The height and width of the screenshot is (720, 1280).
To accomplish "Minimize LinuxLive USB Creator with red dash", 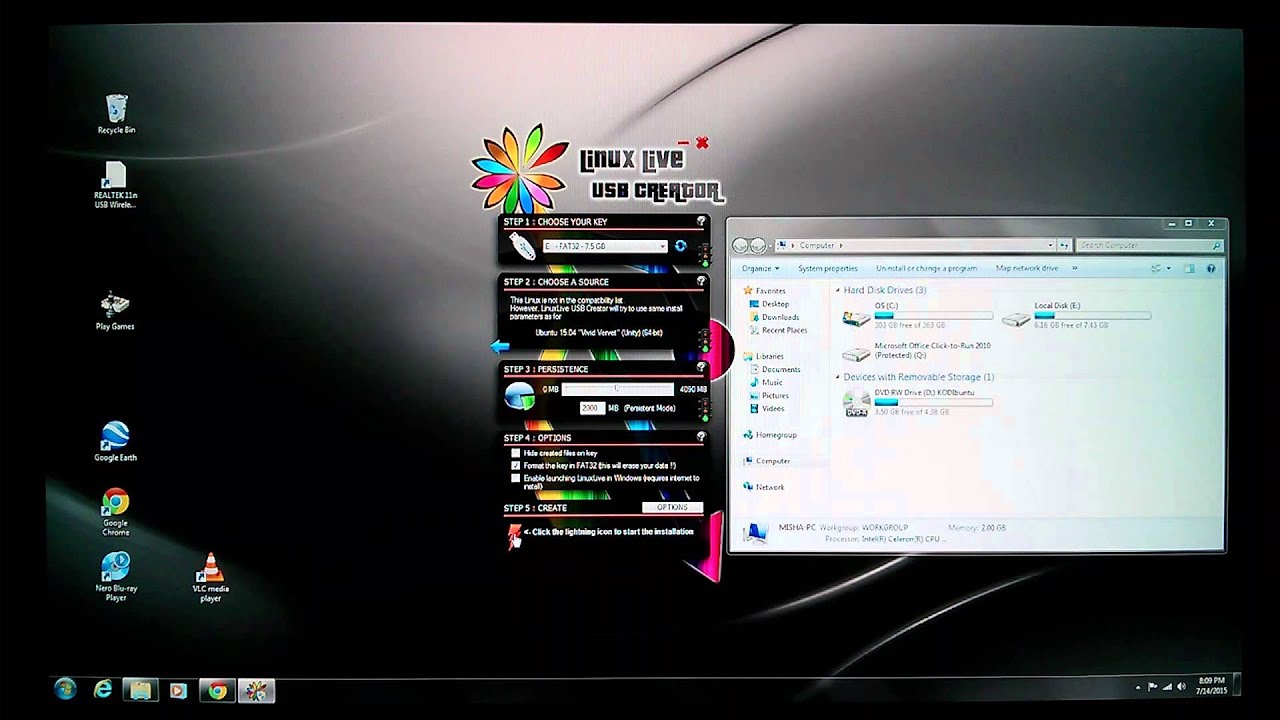I will (684, 143).
